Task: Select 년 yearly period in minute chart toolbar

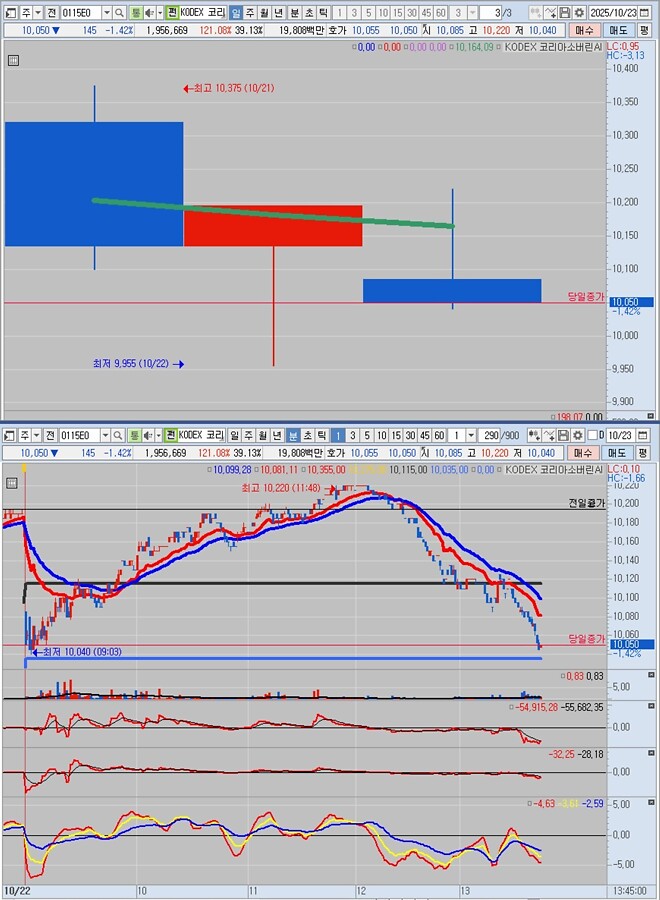Action: click(x=277, y=435)
